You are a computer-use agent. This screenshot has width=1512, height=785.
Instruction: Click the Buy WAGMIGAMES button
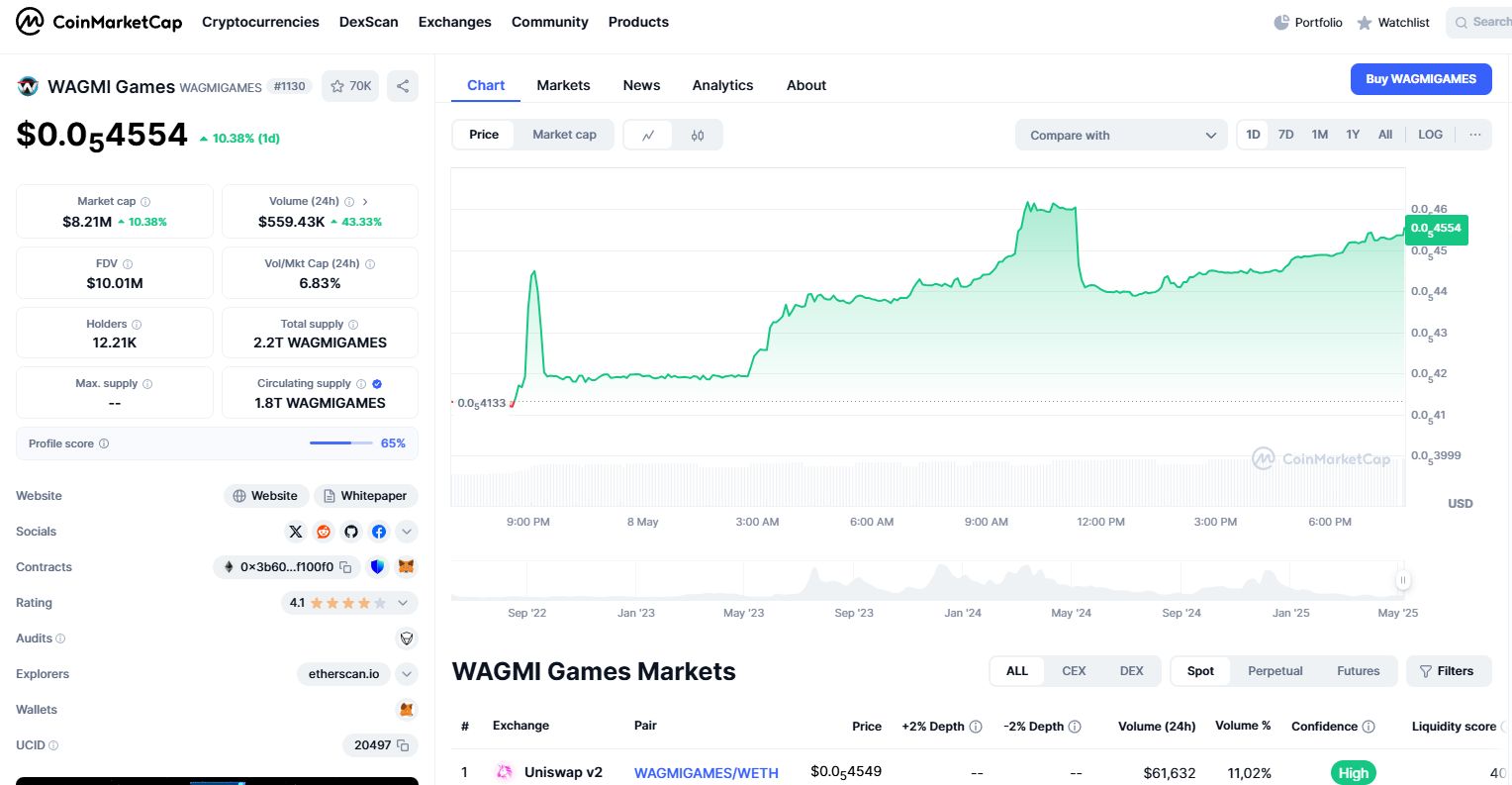point(1421,79)
